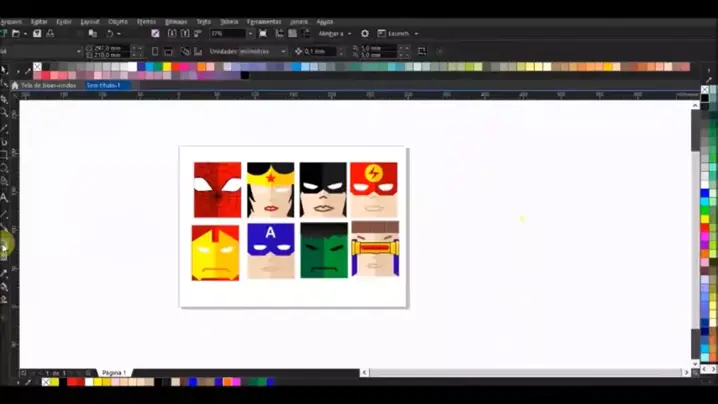Click the Paste clipboard icon
This screenshot has width=718, height=404.
point(92,33)
